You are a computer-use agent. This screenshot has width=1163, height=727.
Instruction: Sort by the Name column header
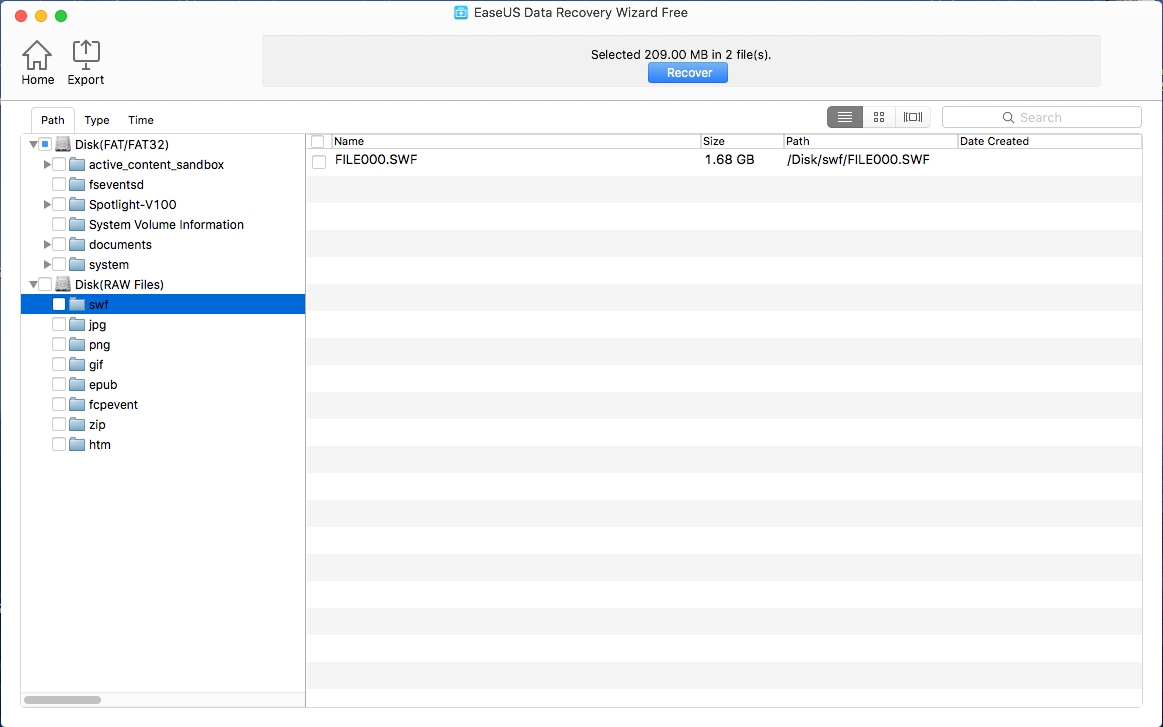coord(515,141)
